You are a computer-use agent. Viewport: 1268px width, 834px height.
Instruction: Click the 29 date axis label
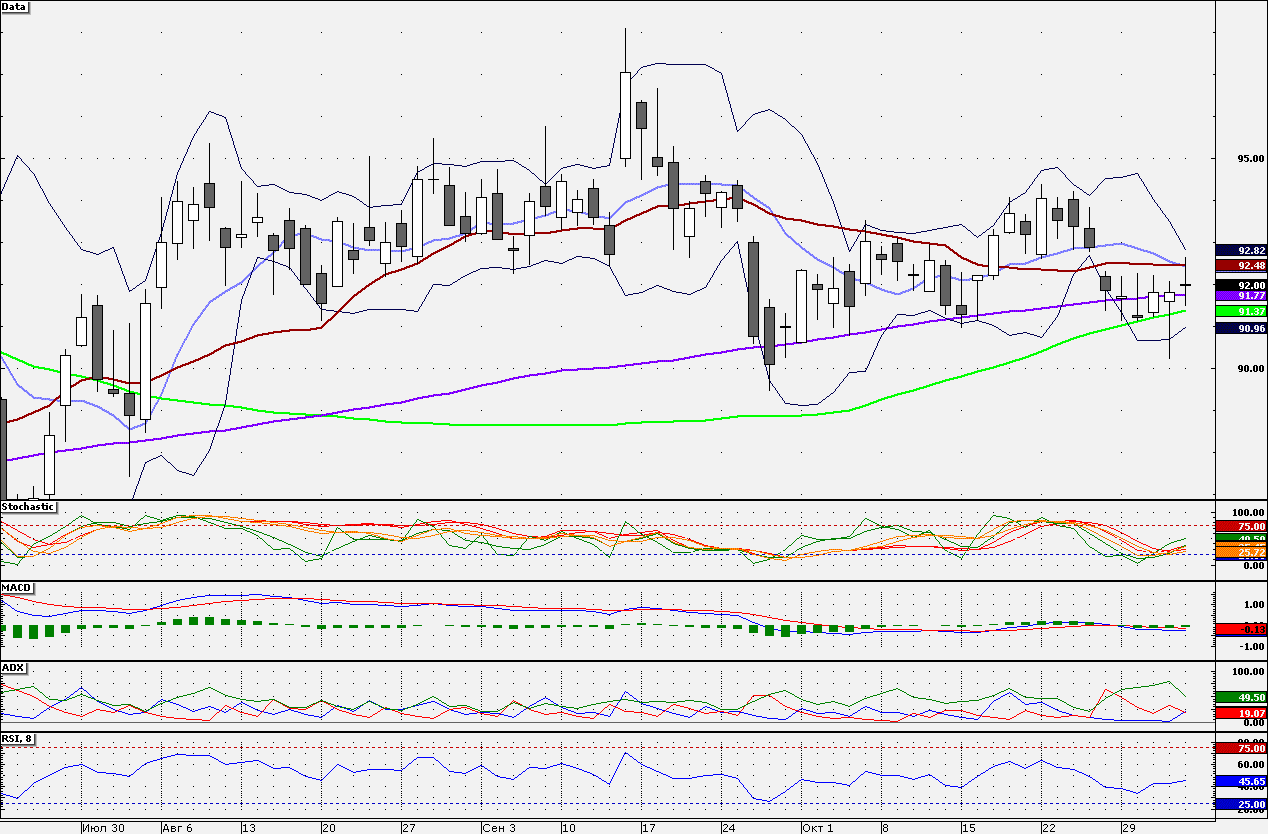tap(1129, 828)
